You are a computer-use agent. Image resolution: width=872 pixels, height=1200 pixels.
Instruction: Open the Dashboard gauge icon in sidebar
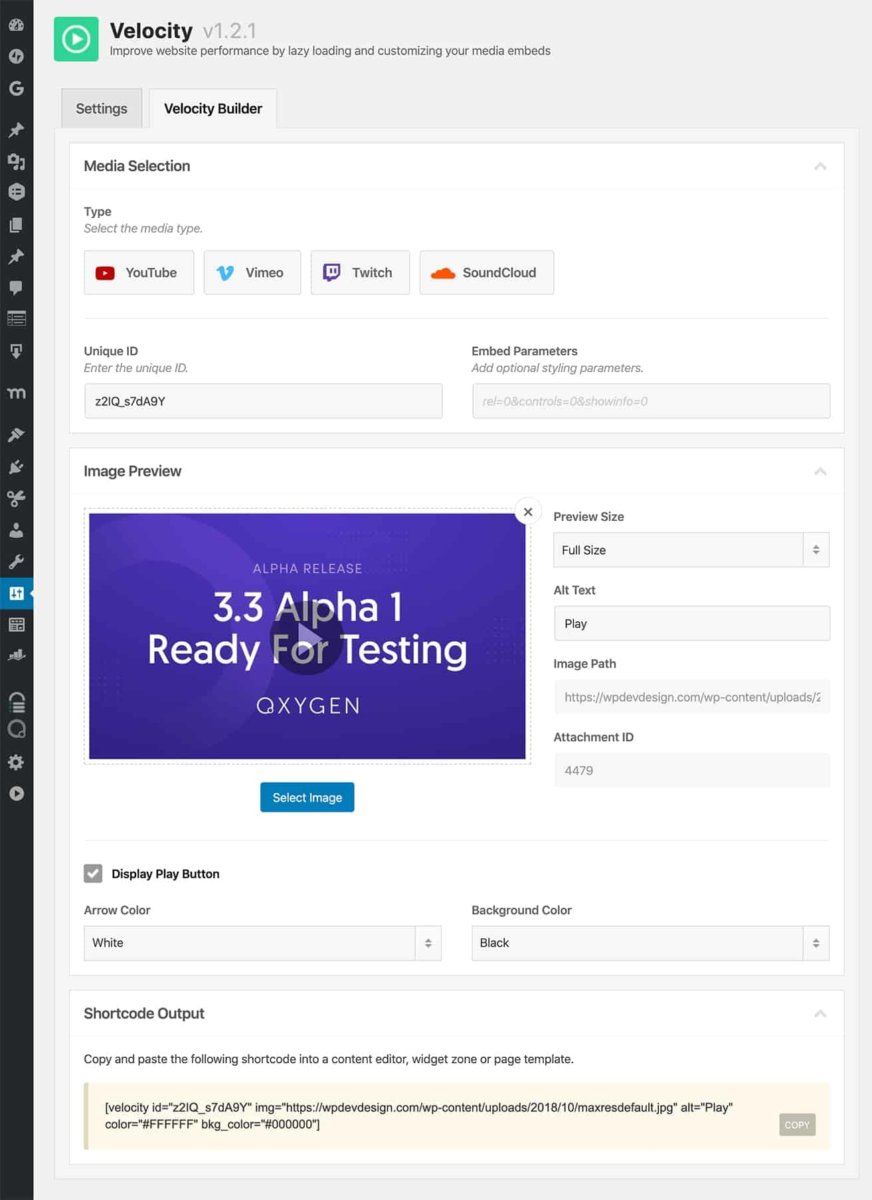click(x=16, y=24)
